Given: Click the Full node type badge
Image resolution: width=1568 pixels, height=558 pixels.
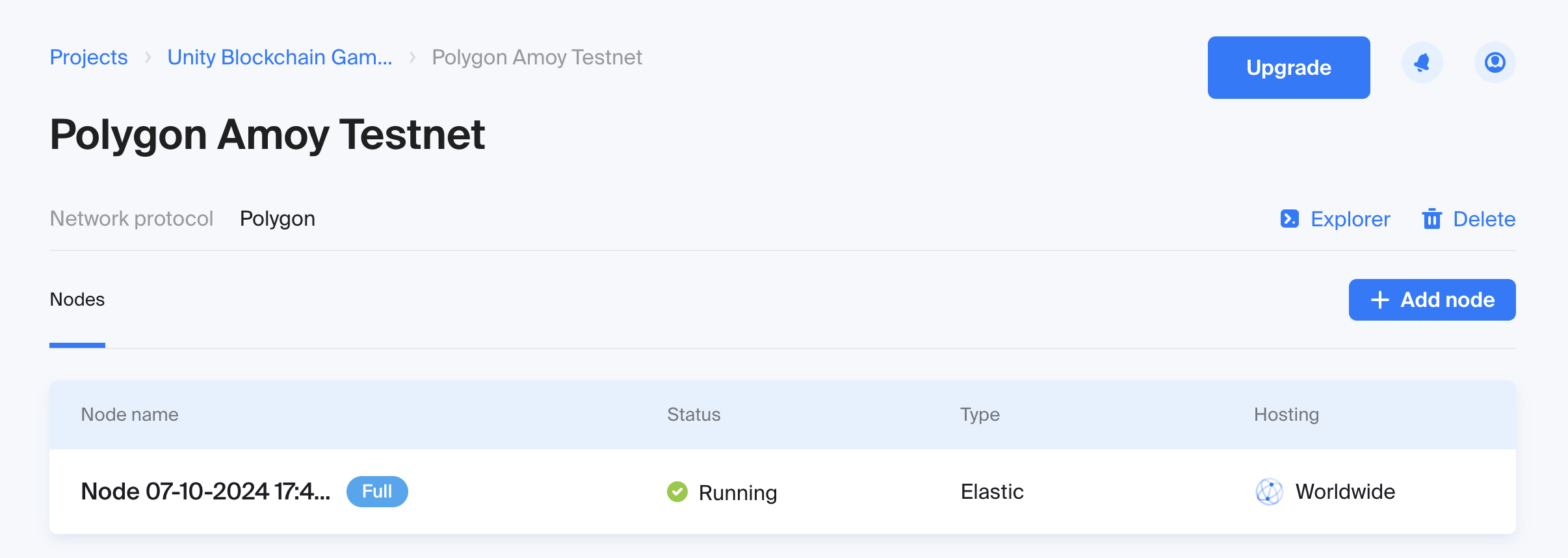Looking at the screenshot, I should click(x=377, y=492).
